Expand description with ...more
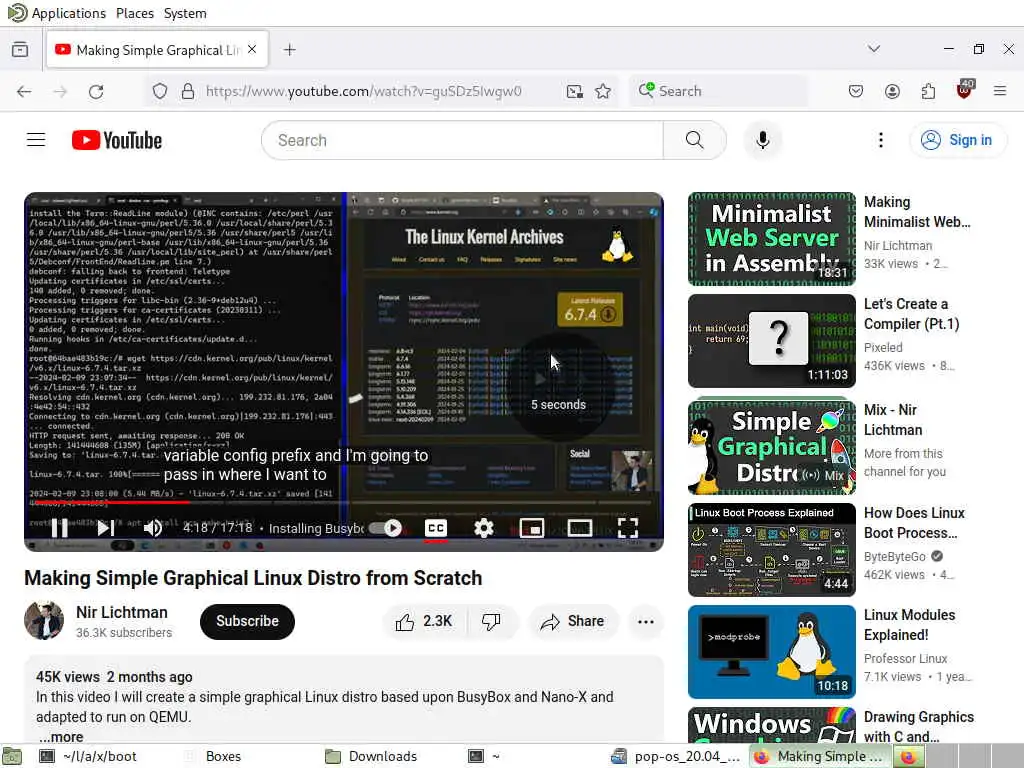 tap(61, 737)
